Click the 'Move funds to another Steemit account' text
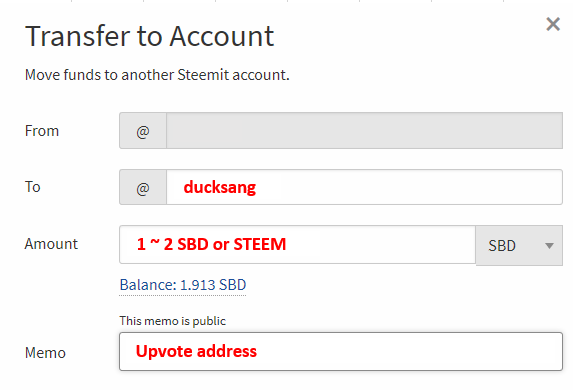The width and height of the screenshot is (573, 390). click(x=157, y=75)
